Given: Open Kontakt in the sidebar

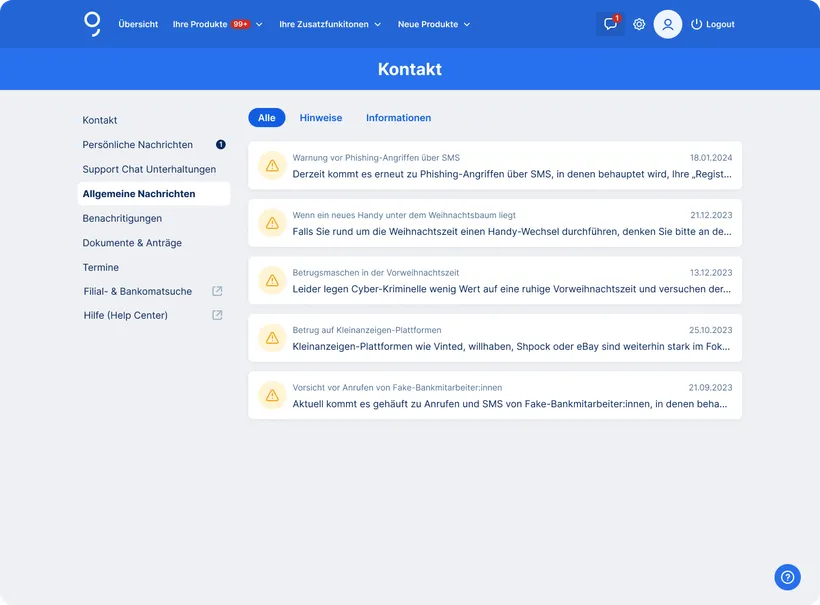Looking at the screenshot, I should click(100, 120).
